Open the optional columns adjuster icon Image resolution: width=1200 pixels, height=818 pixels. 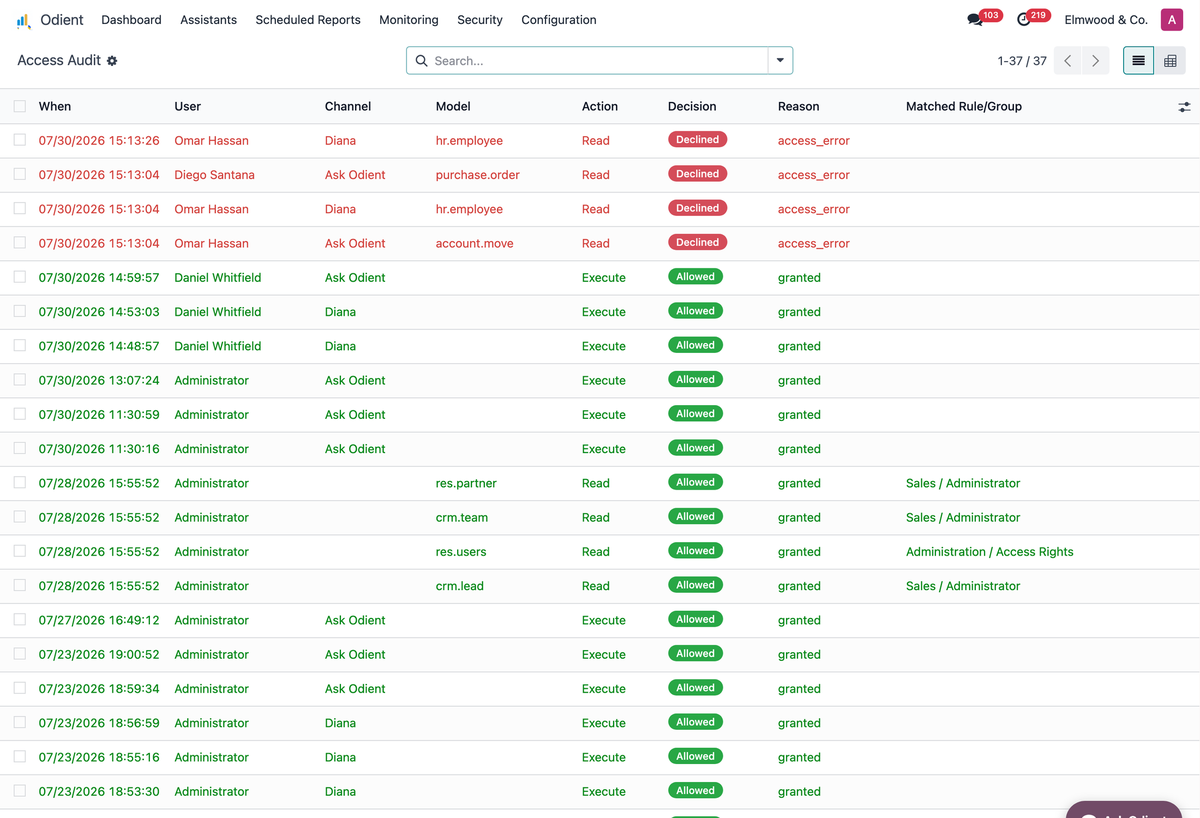(1184, 106)
